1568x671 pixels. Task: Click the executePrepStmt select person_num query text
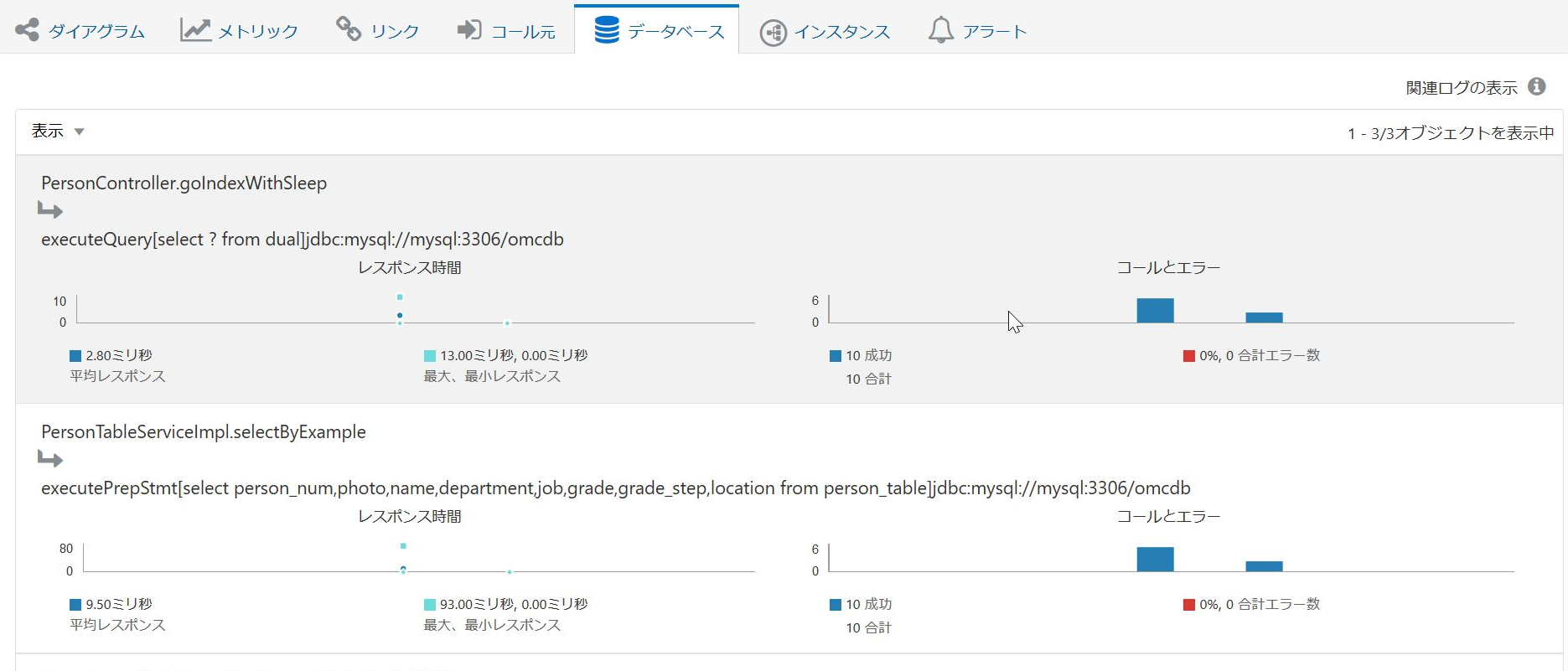pyautogui.click(x=616, y=488)
